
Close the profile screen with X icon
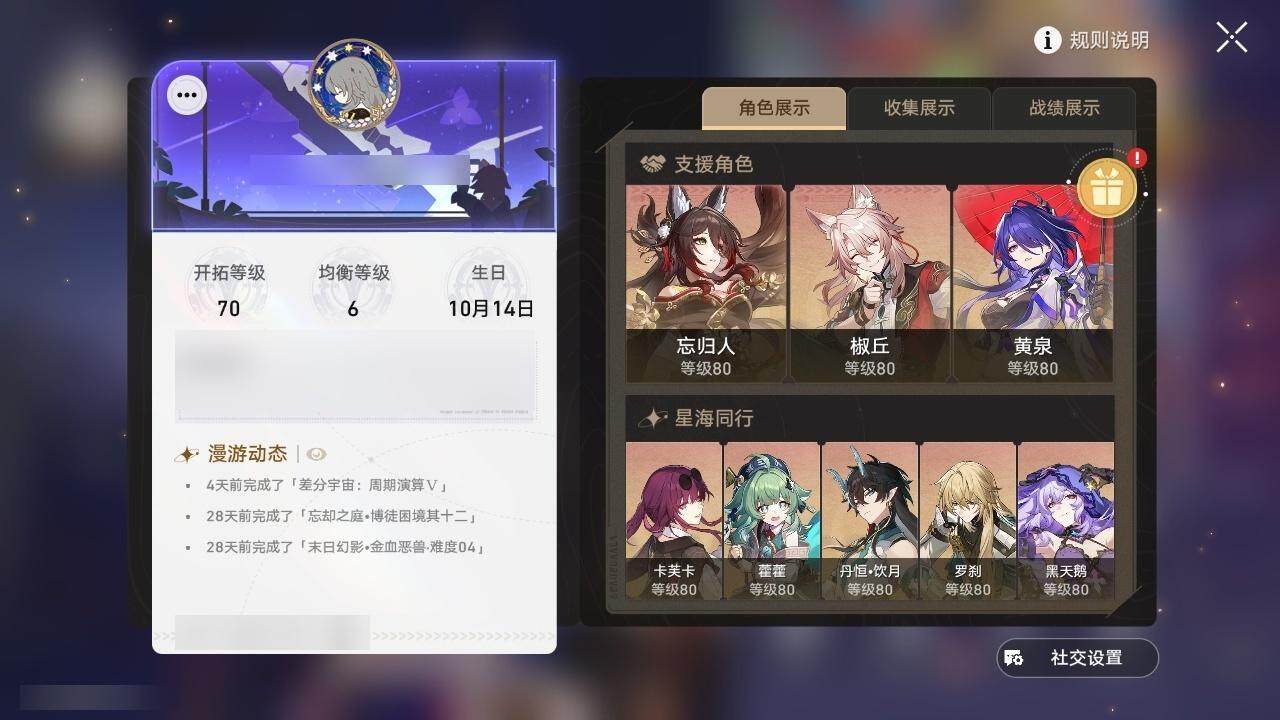[x=1232, y=38]
